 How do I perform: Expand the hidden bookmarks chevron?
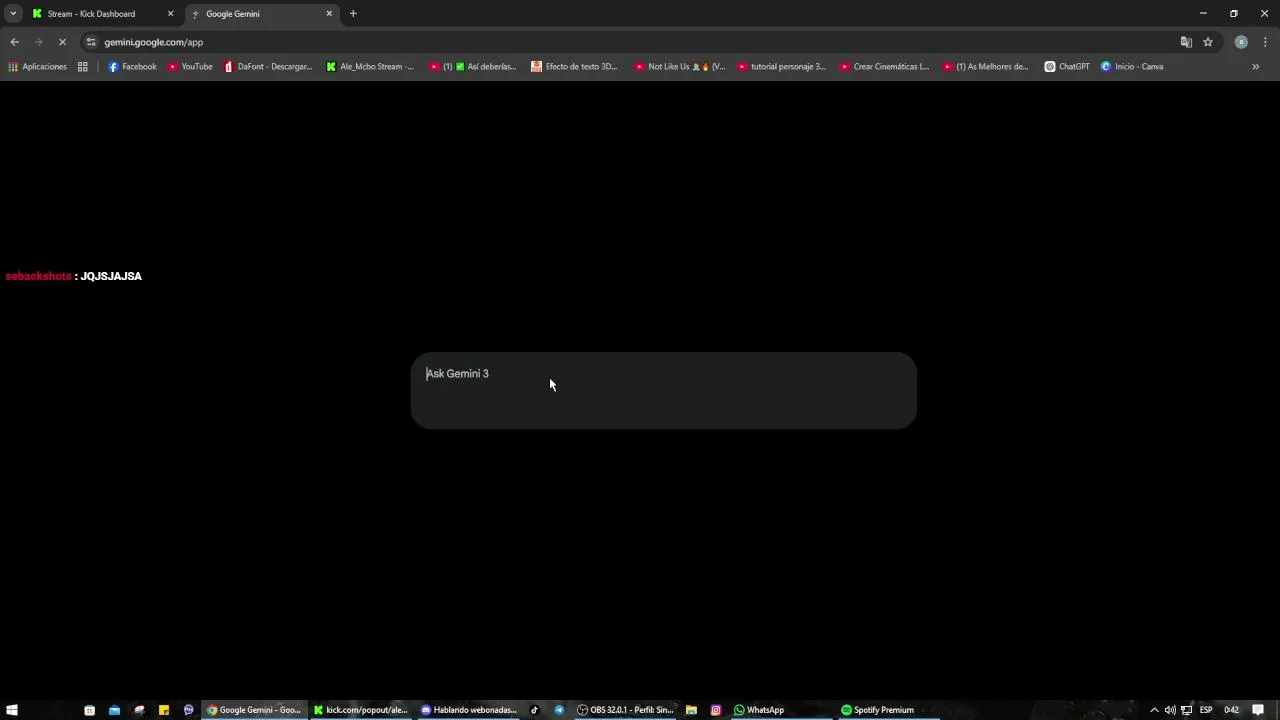tap(1255, 67)
